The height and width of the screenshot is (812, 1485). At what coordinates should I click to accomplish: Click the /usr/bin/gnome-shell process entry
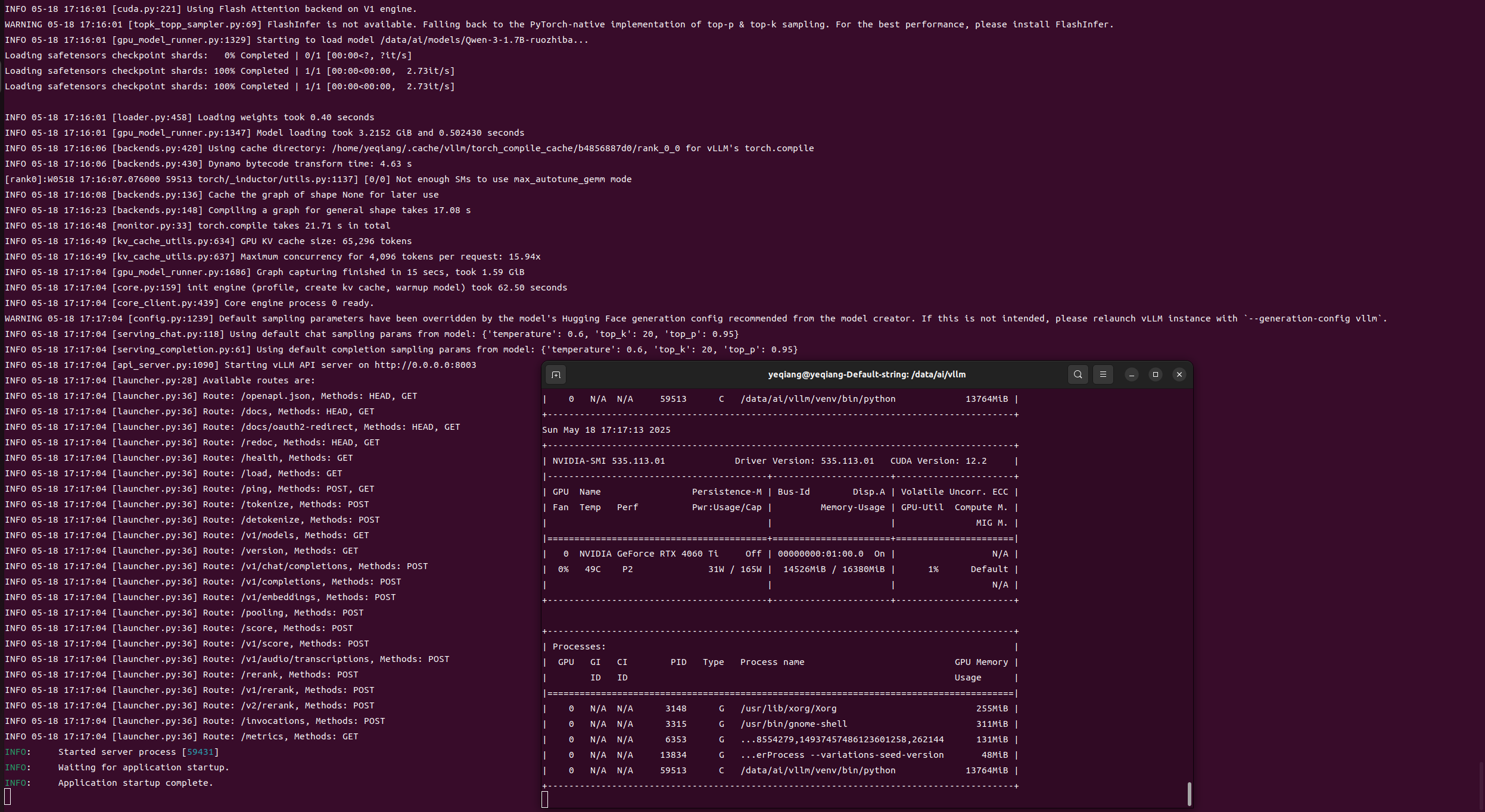pyautogui.click(x=793, y=724)
